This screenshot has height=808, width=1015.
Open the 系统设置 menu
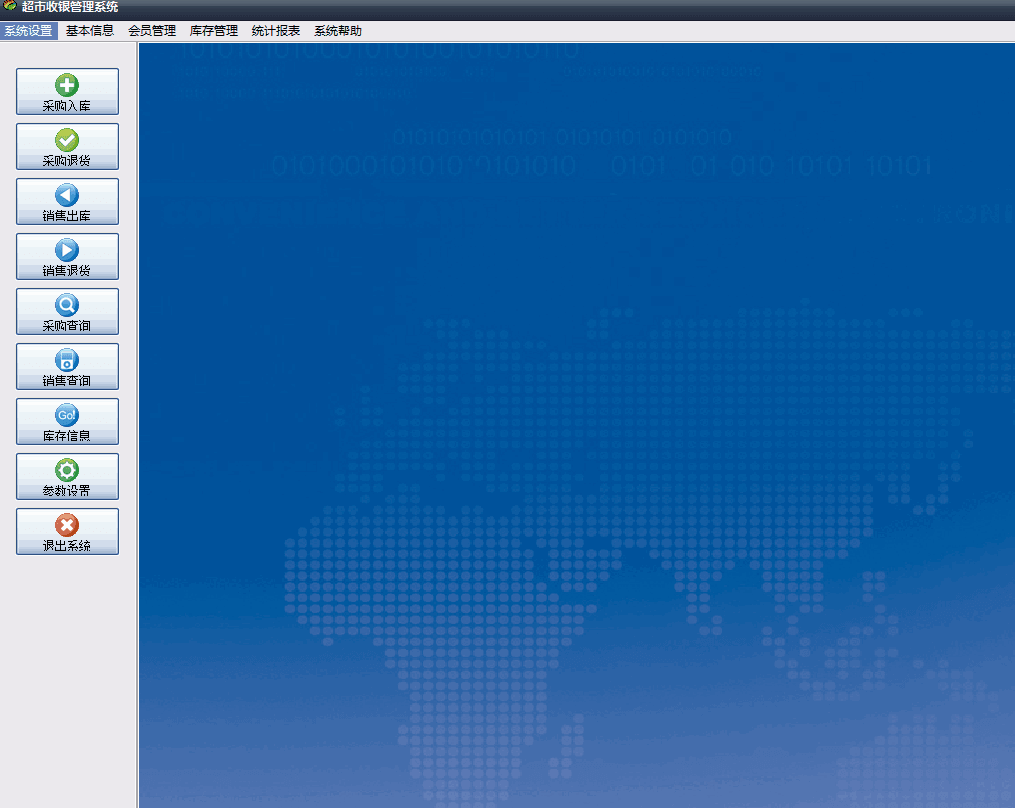coord(28,31)
